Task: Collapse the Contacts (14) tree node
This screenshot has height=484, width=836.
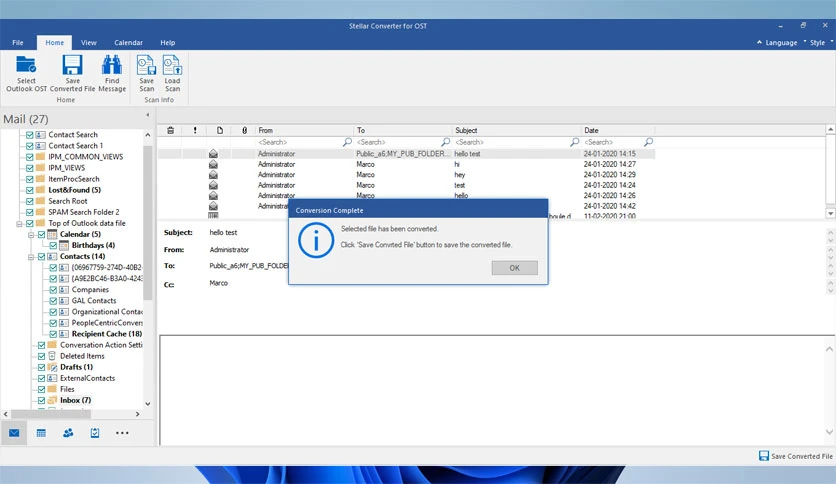Action: (31, 256)
